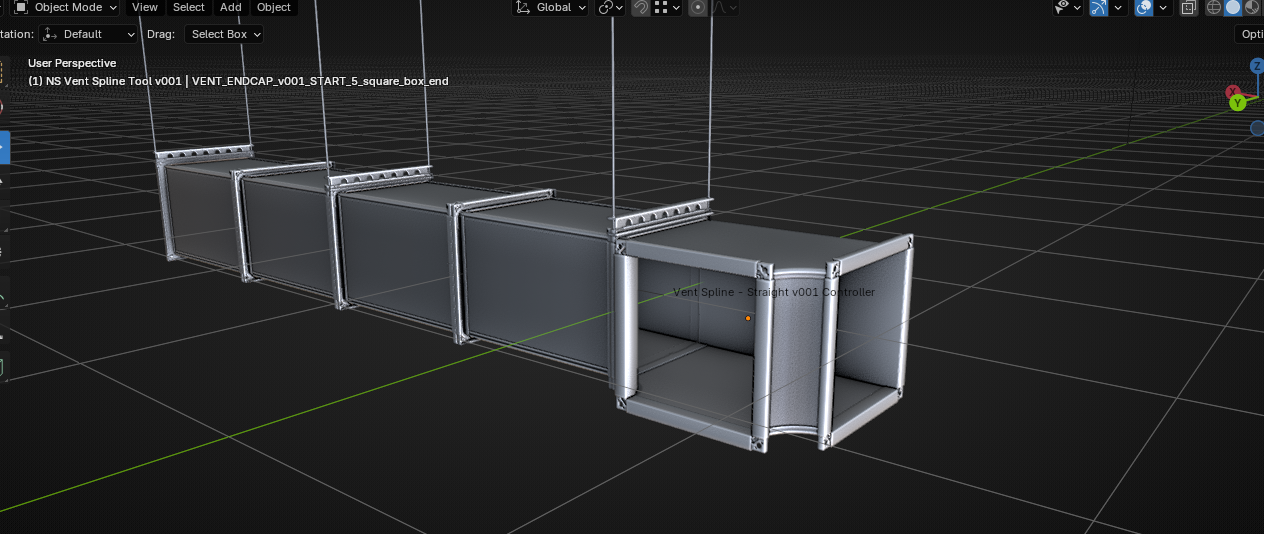
Task: Toggle proportional editing
Action: [698, 7]
